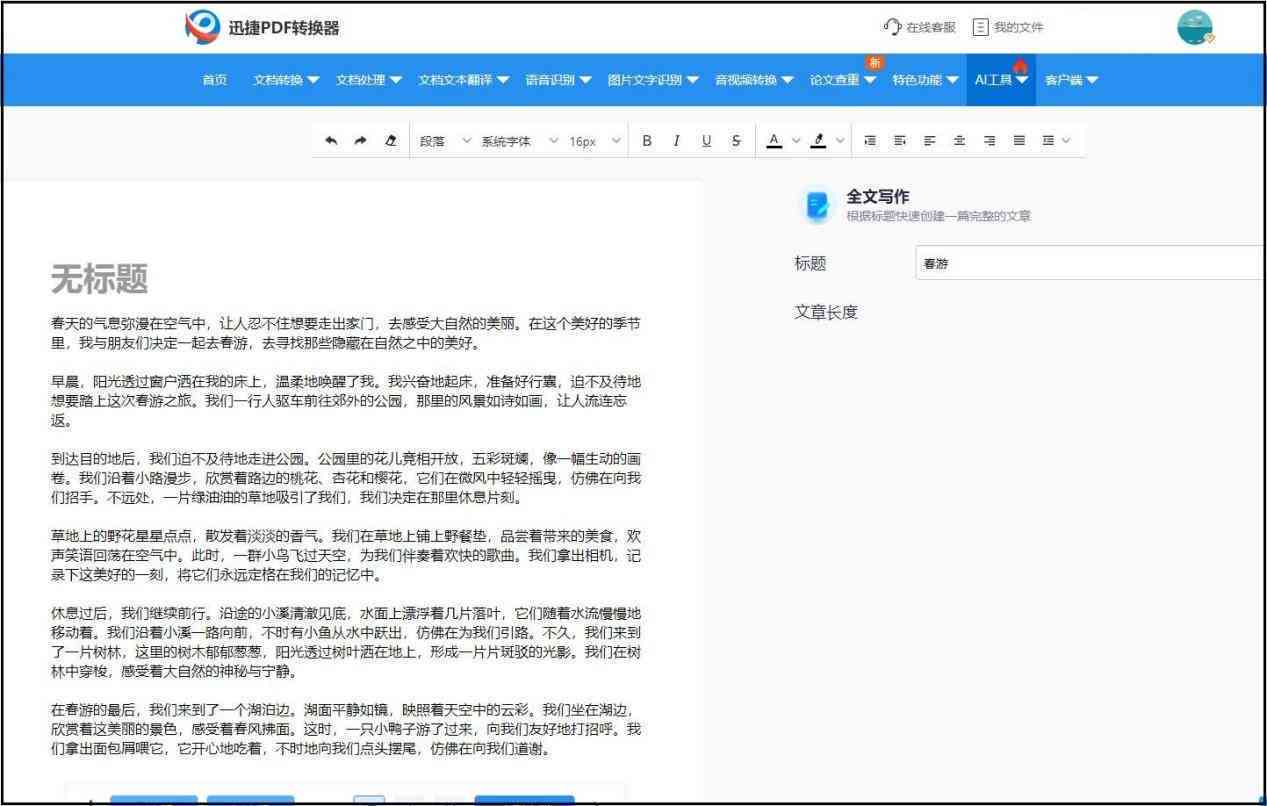
Task: Toggle underline formatting
Action: (706, 141)
